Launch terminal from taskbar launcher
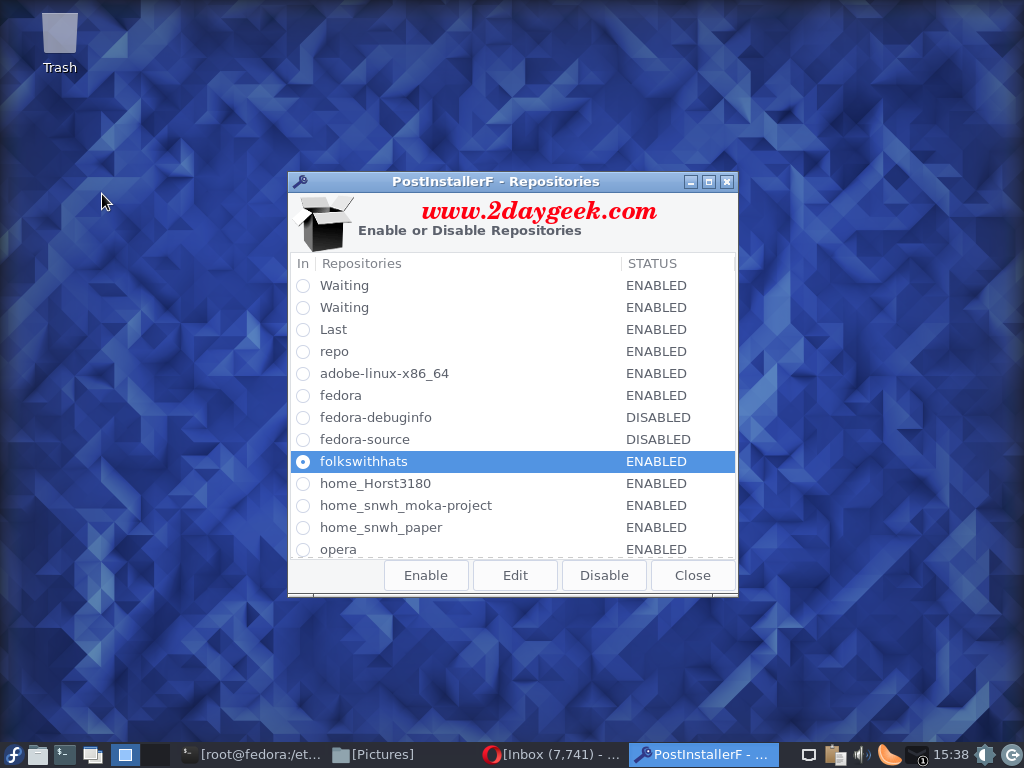 tap(65, 755)
